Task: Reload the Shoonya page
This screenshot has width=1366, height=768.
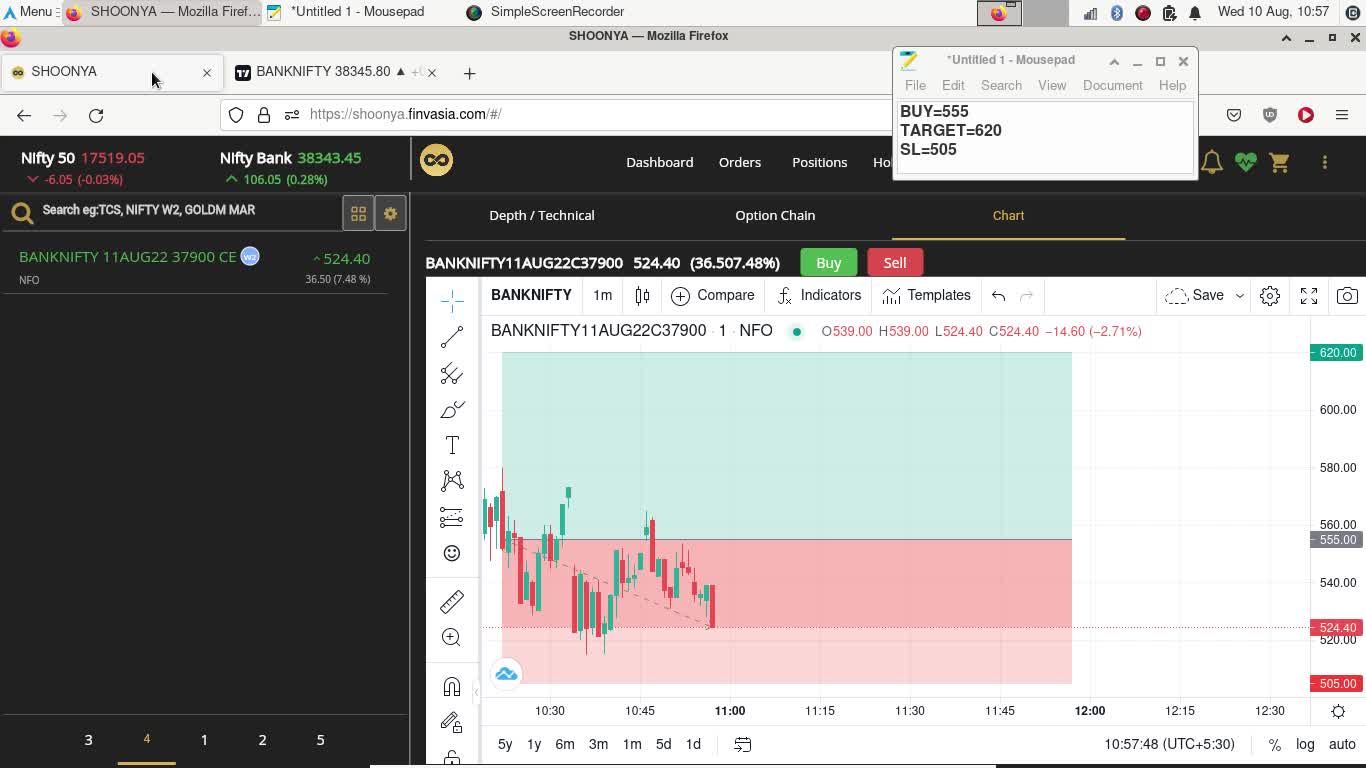Action: 96,115
